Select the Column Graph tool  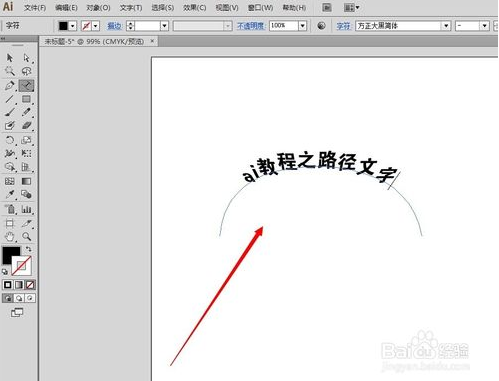(26, 209)
